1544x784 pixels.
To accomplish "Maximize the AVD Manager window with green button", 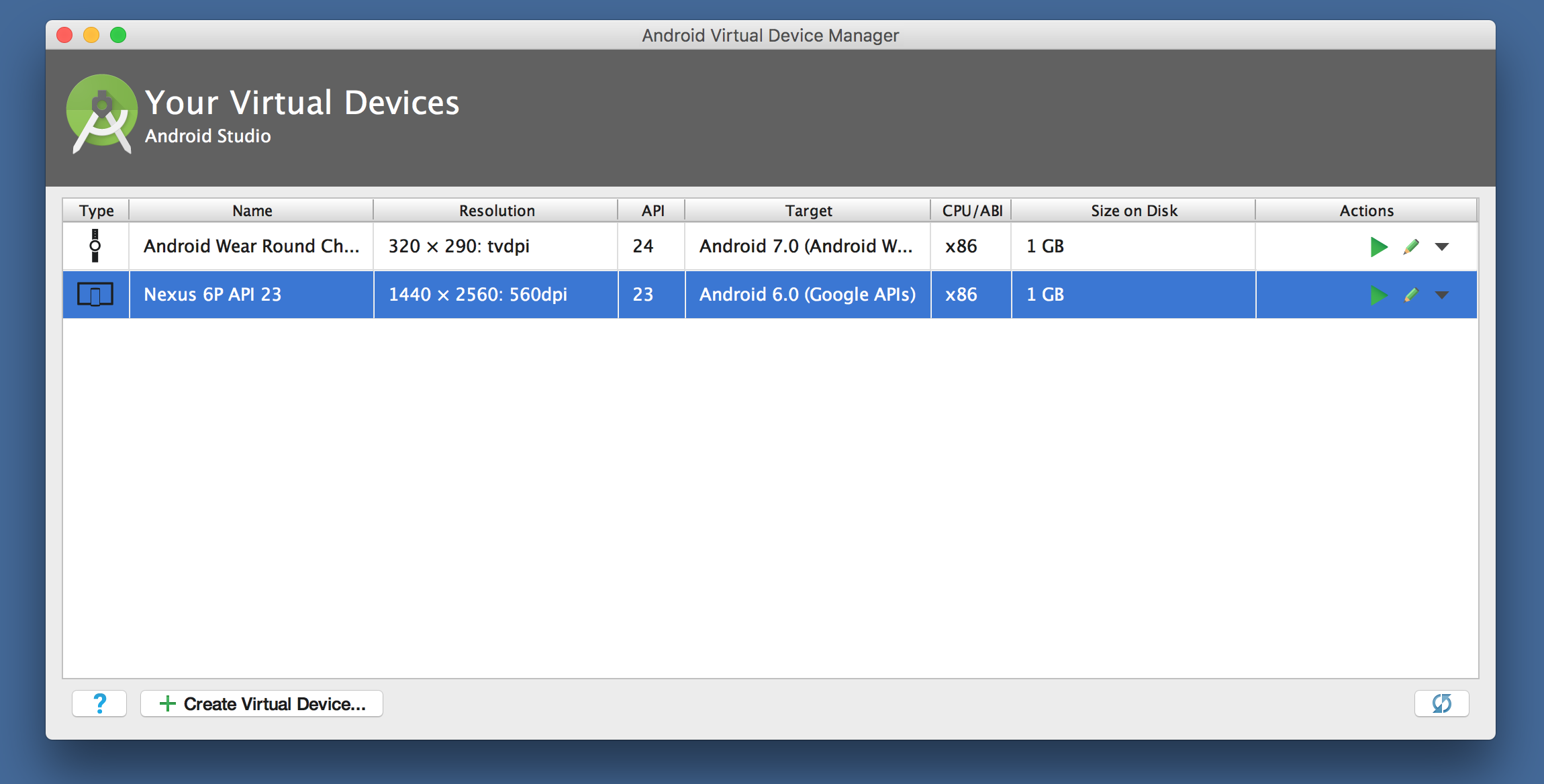I will pyautogui.click(x=118, y=35).
